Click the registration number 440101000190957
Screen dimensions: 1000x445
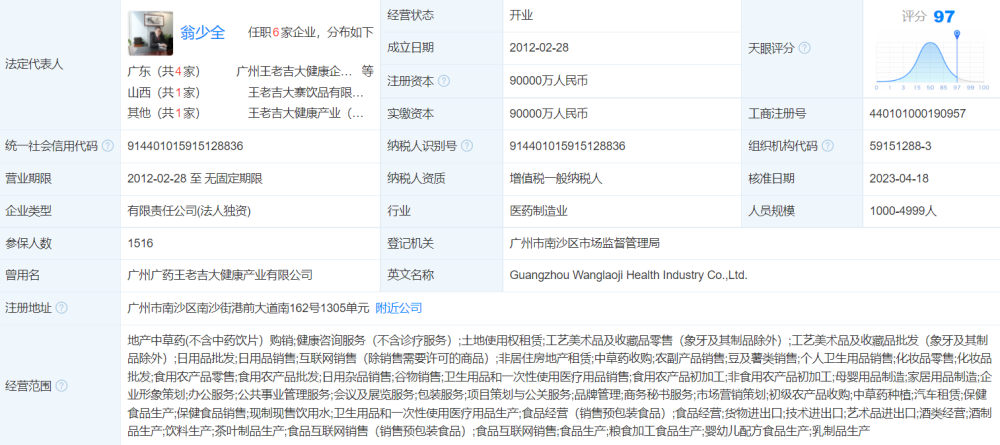click(x=917, y=114)
